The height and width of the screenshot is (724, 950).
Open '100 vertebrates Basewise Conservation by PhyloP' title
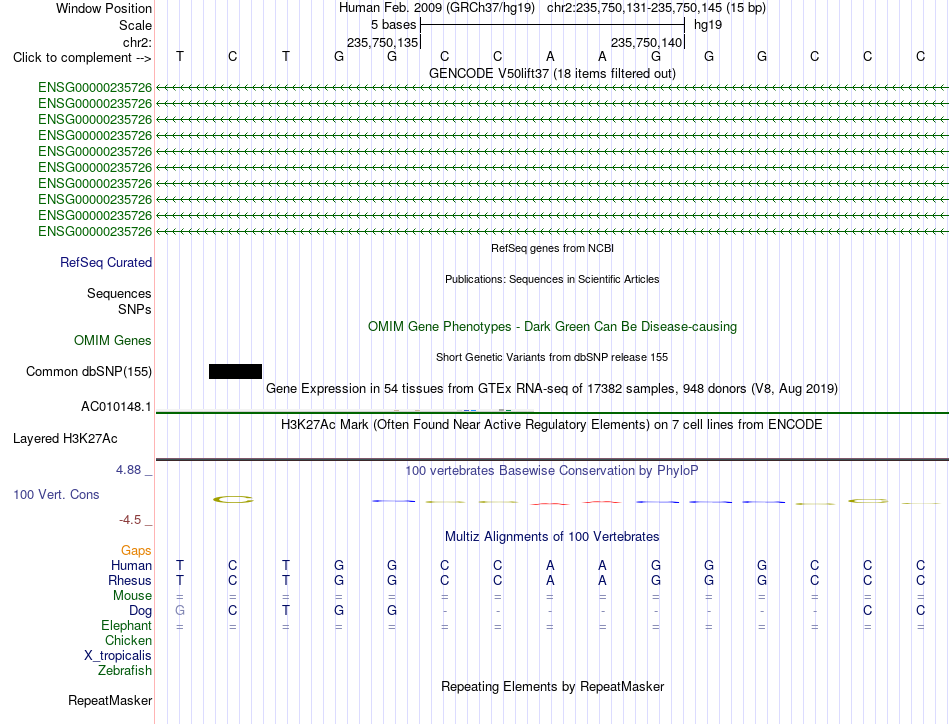(552, 471)
